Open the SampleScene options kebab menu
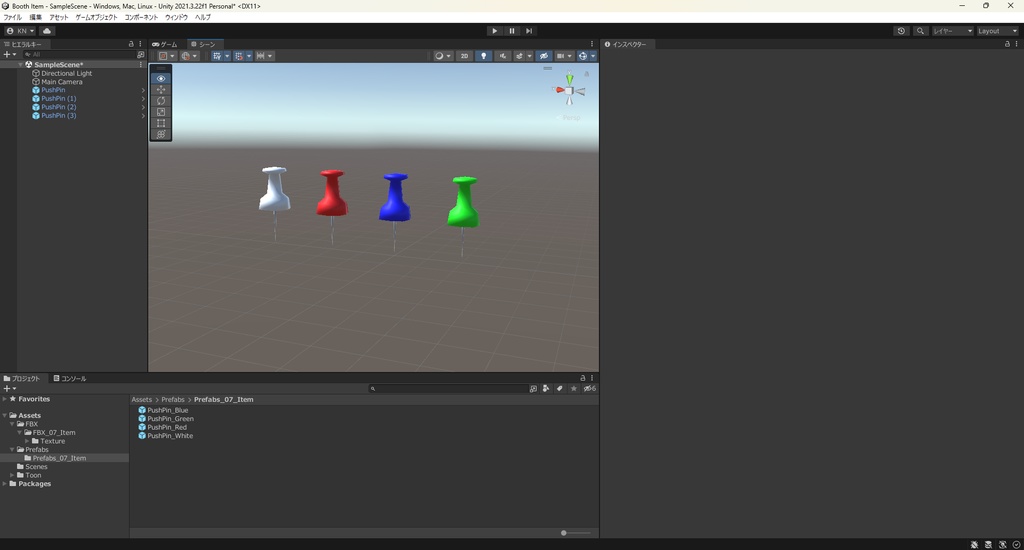This screenshot has width=1024, height=550. tap(140, 65)
